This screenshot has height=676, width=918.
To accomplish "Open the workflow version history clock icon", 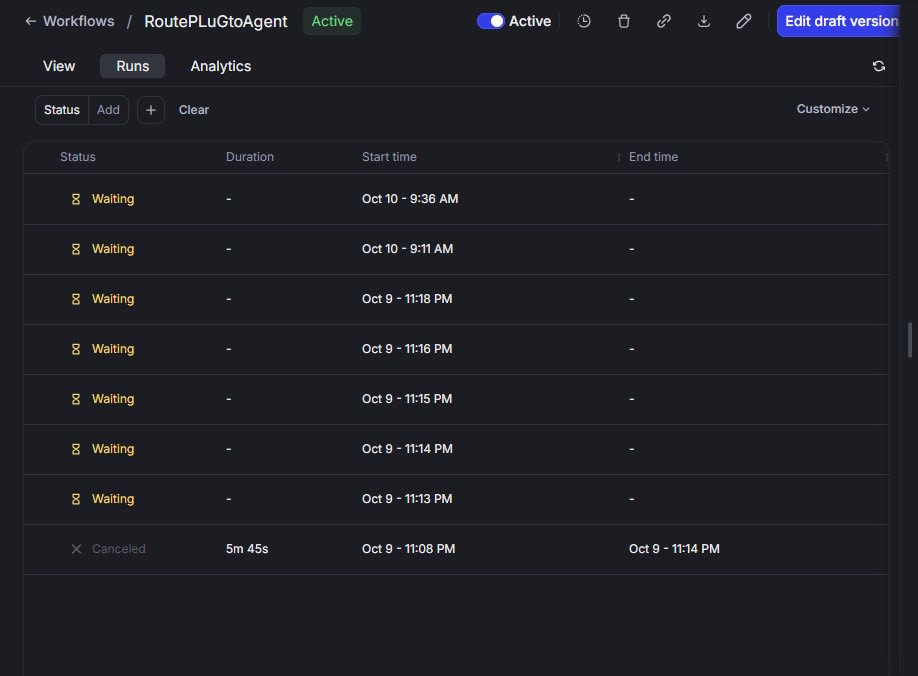I will (x=584, y=21).
